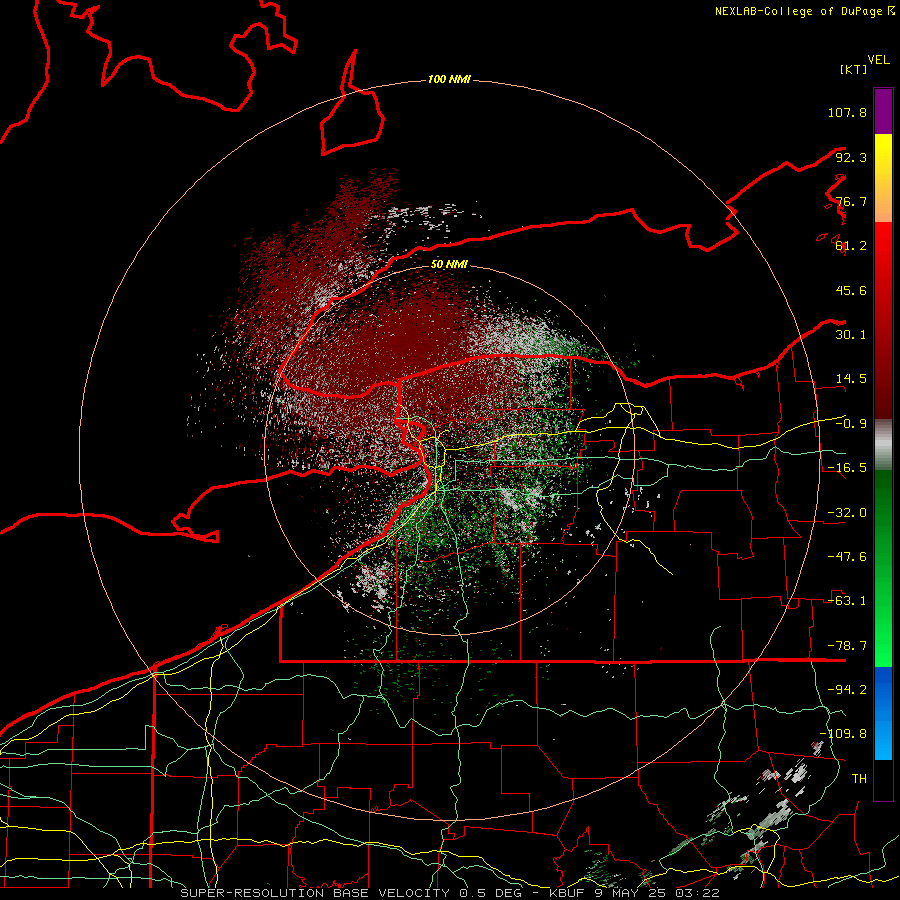Click the -78.7 legend value
The height and width of the screenshot is (900, 900).
click(847, 646)
